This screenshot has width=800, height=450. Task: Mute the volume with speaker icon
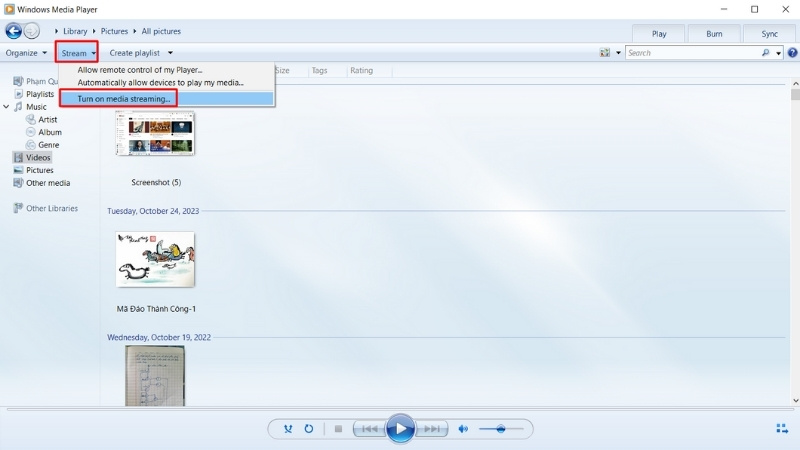click(463, 429)
